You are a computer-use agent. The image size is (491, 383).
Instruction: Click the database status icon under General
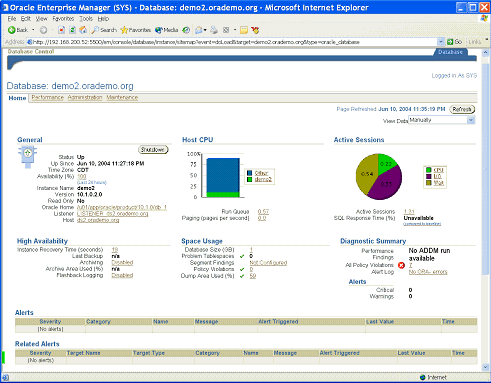pos(27,157)
